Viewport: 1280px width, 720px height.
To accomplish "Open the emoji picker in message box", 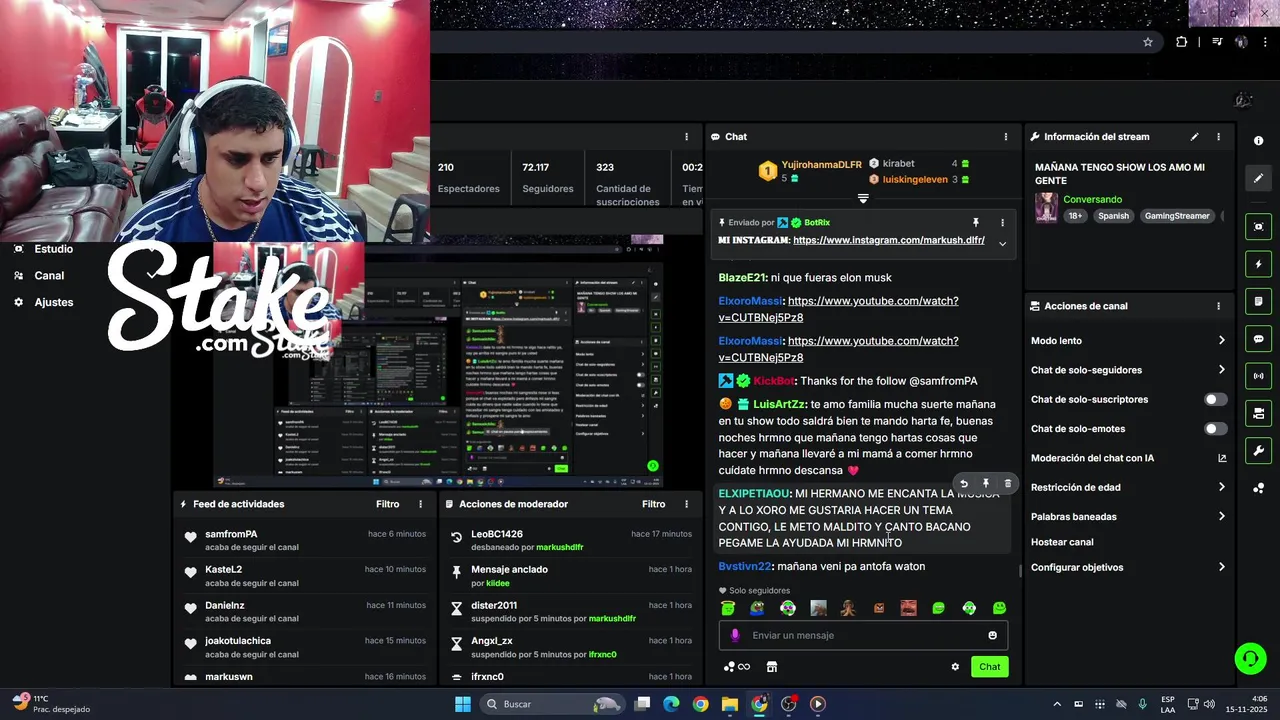I will click(992, 635).
